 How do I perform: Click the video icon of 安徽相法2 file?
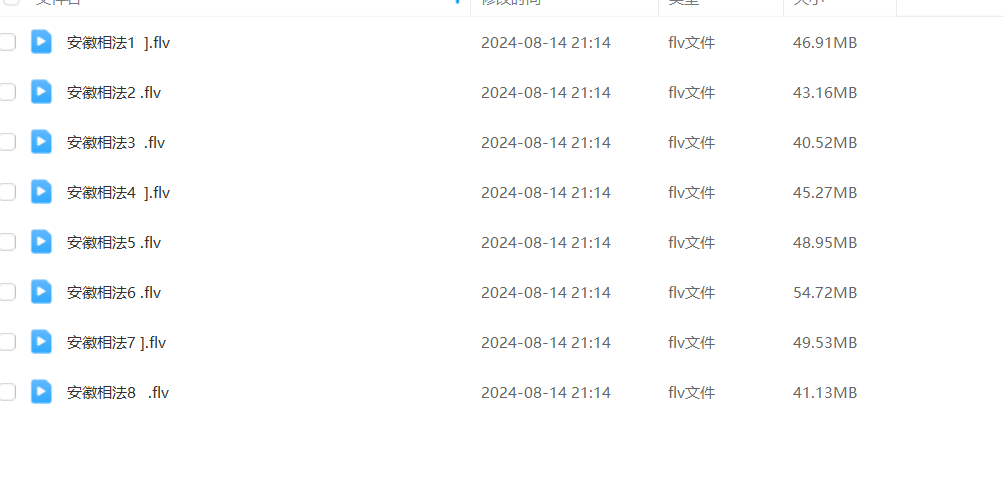[41, 92]
